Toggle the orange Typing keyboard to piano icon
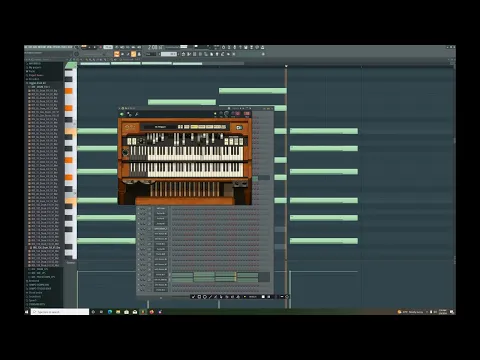 [116, 54]
